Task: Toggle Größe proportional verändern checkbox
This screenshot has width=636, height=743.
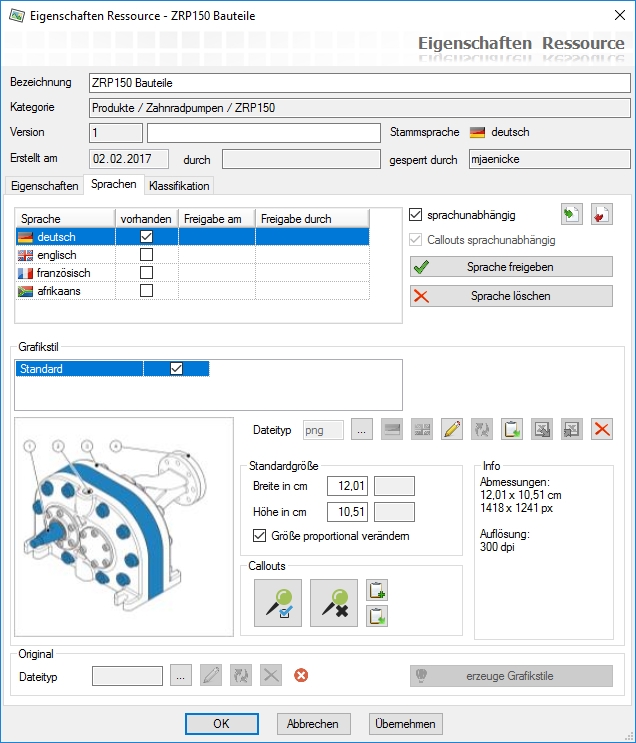Action: point(259,536)
